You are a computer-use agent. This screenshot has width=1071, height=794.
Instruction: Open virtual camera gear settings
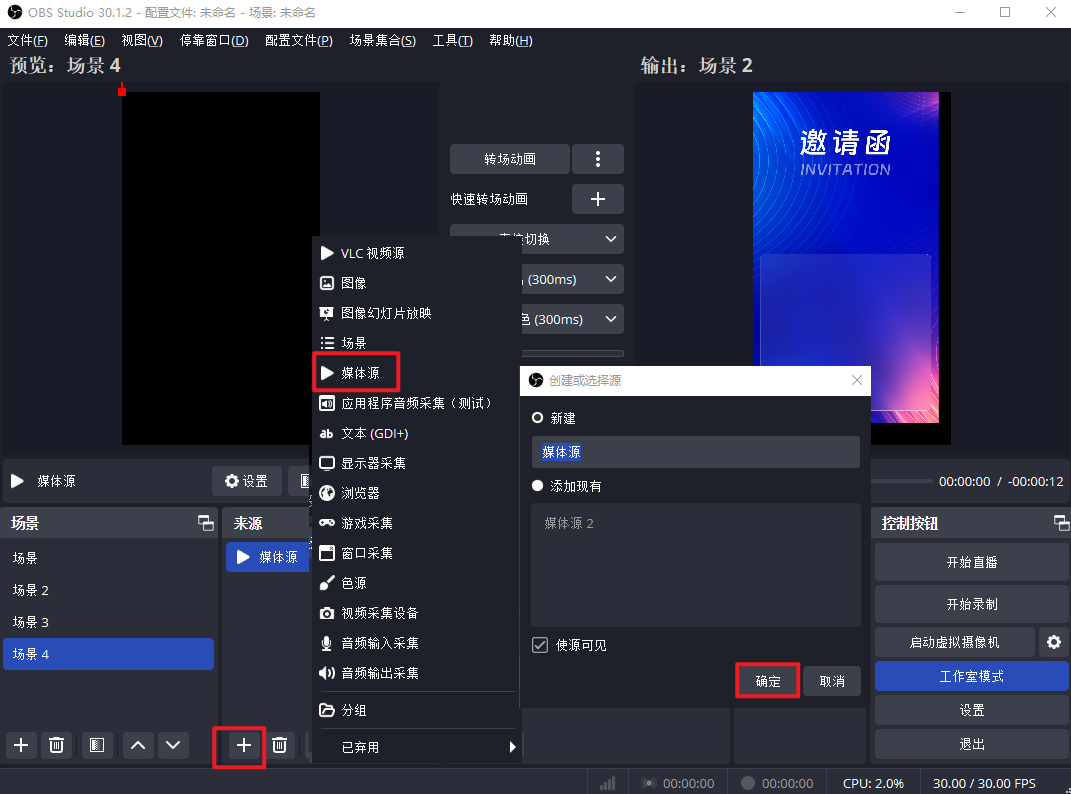(x=1053, y=642)
